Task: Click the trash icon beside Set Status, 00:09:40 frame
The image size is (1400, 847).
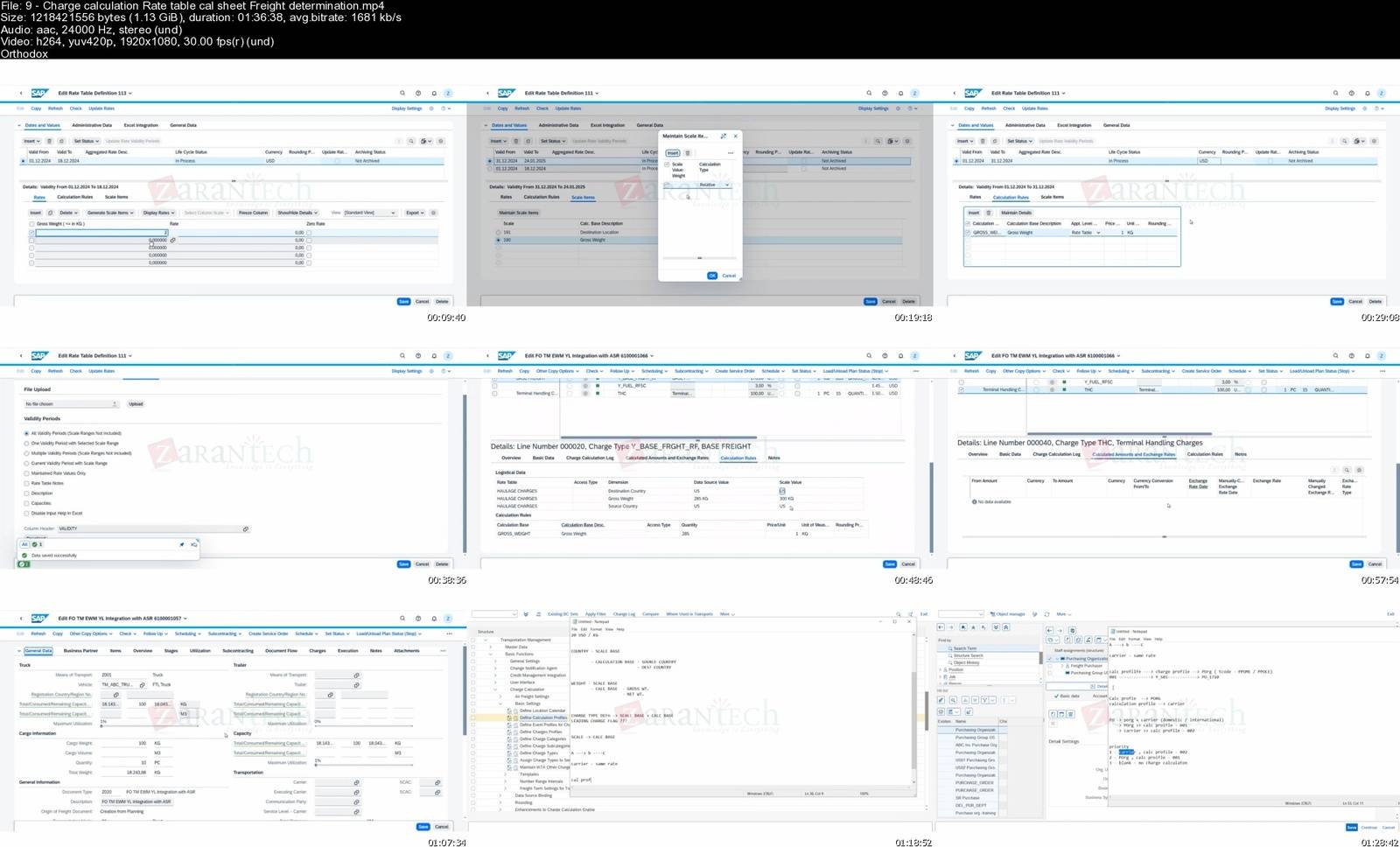Action: pos(50,141)
